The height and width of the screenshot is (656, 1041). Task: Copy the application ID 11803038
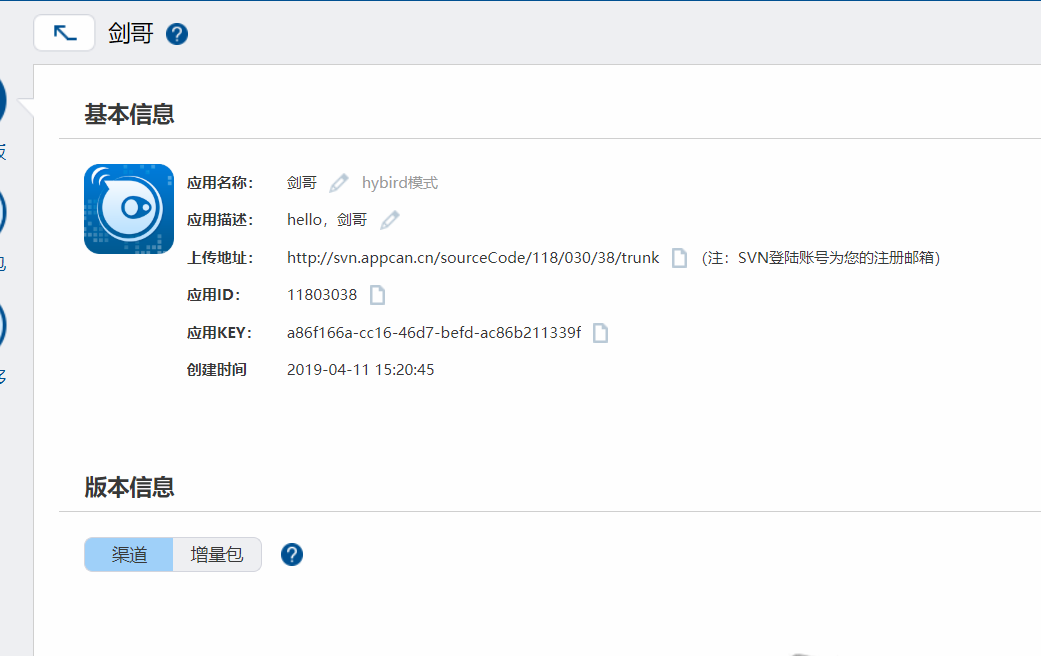tap(377, 295)
